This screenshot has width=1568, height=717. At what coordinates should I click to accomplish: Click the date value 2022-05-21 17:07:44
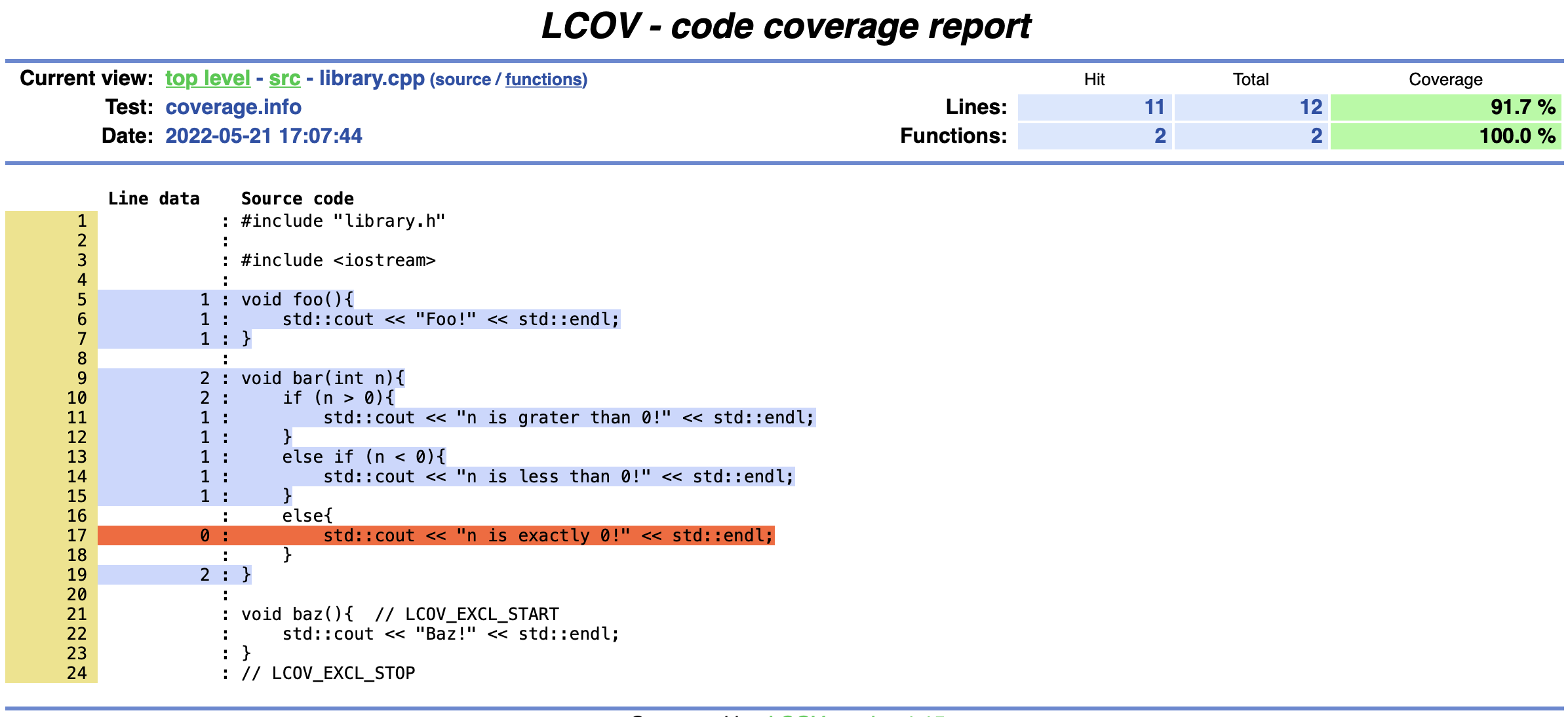(264, 136)
